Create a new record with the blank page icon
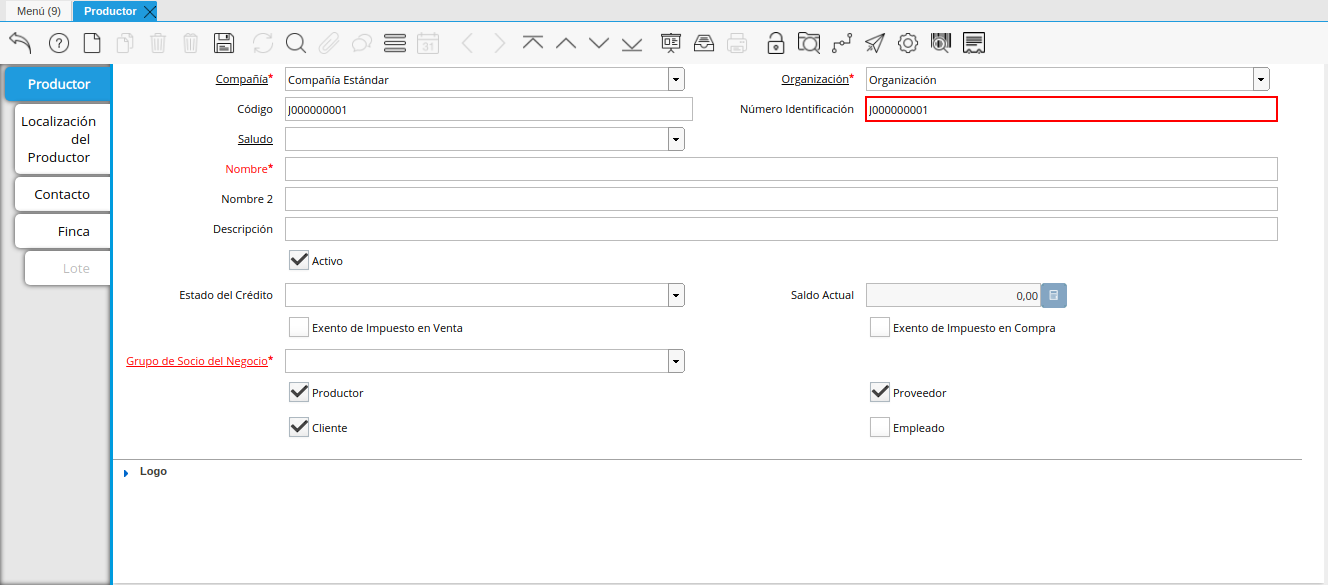Viewport: 1328px width, 585px height. pos(92,43)
